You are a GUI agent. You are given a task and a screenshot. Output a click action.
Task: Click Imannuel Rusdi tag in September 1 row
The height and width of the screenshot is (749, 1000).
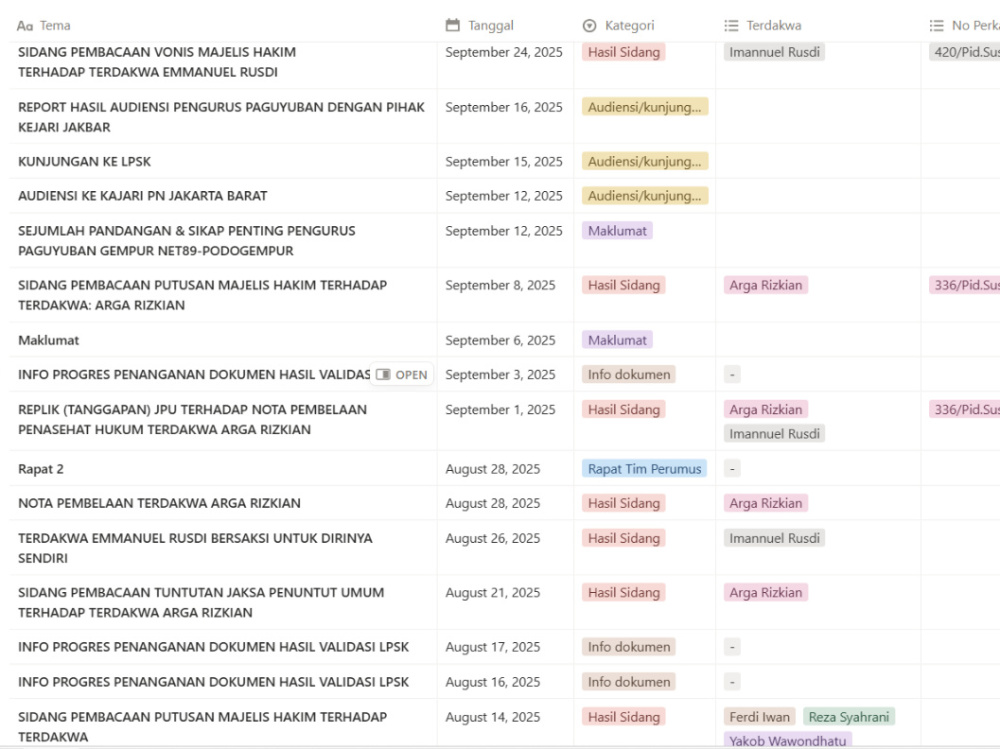(x=774, y=434)
